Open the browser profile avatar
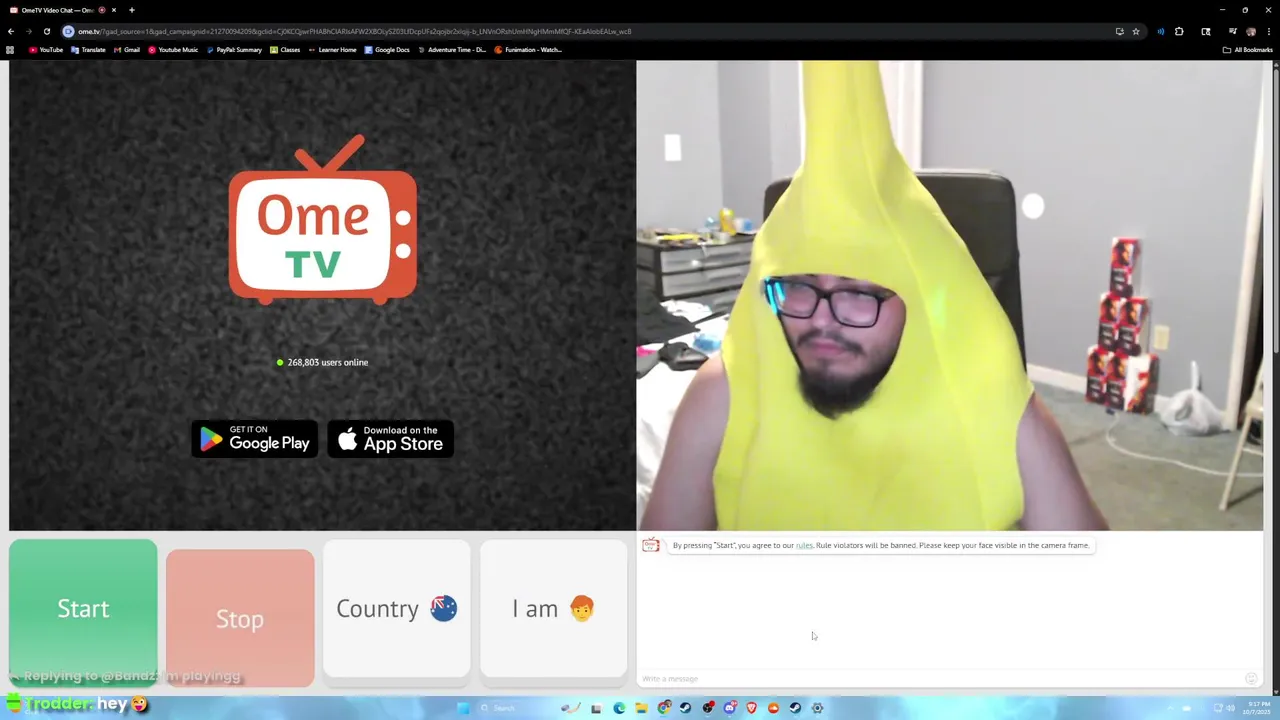The width and height of the screenshot is (1280, 720). point(1251,31)
